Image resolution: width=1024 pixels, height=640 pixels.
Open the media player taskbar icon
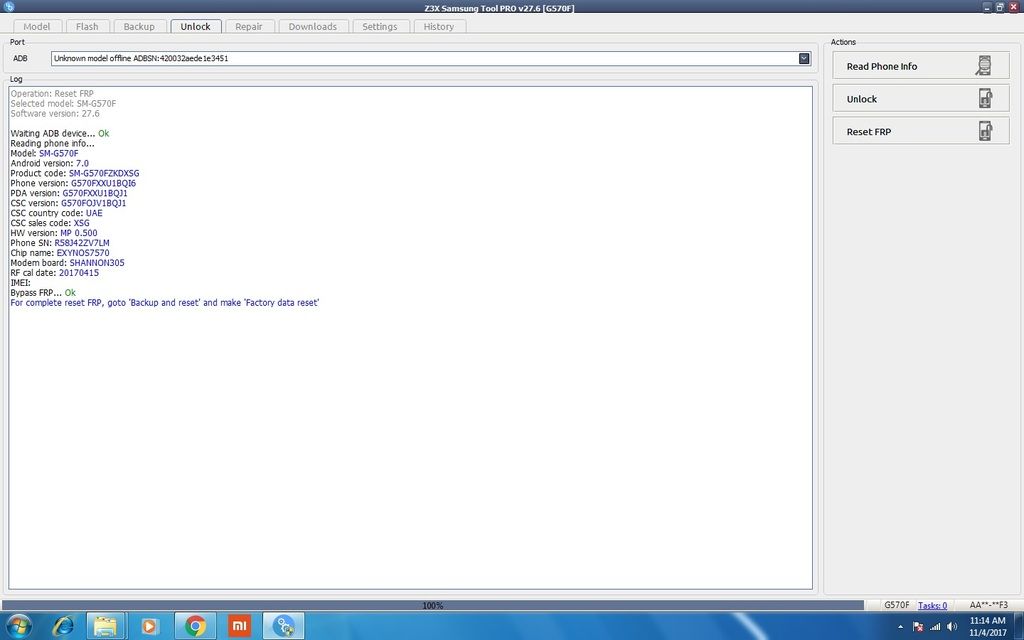[151, 626]
